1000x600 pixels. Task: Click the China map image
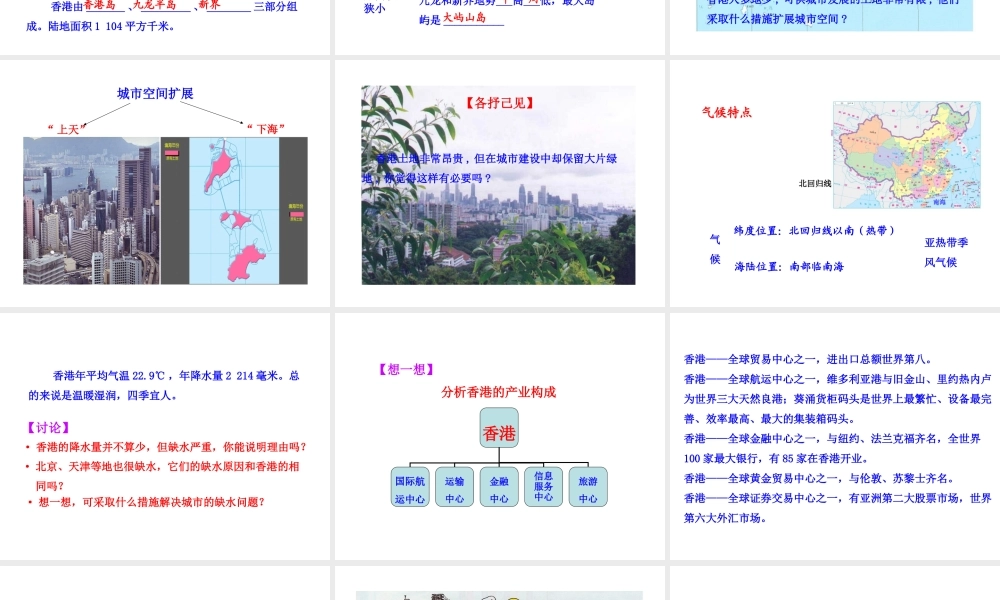pos(906,154)
